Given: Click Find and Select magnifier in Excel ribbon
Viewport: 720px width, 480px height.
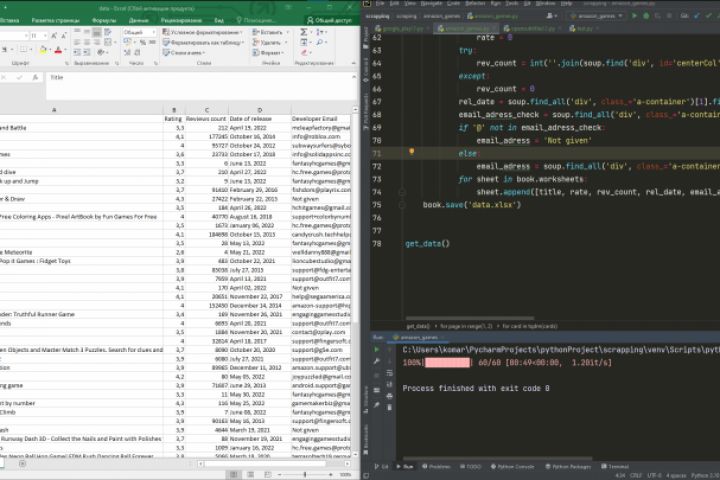Looking at the screenshot, I should tap(320, 42).
